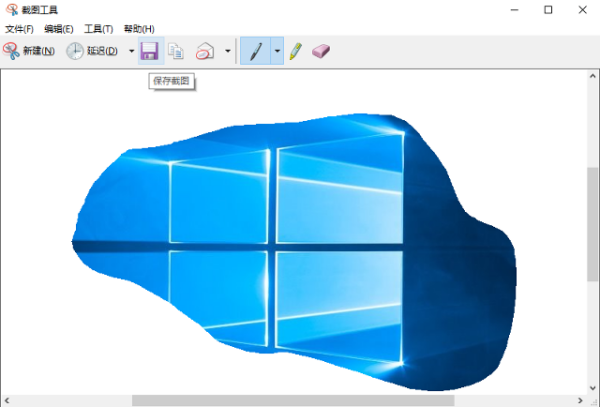600x407 pixels.
Task: Close the Snipping Tool window
Action: (x=582, y=10)
